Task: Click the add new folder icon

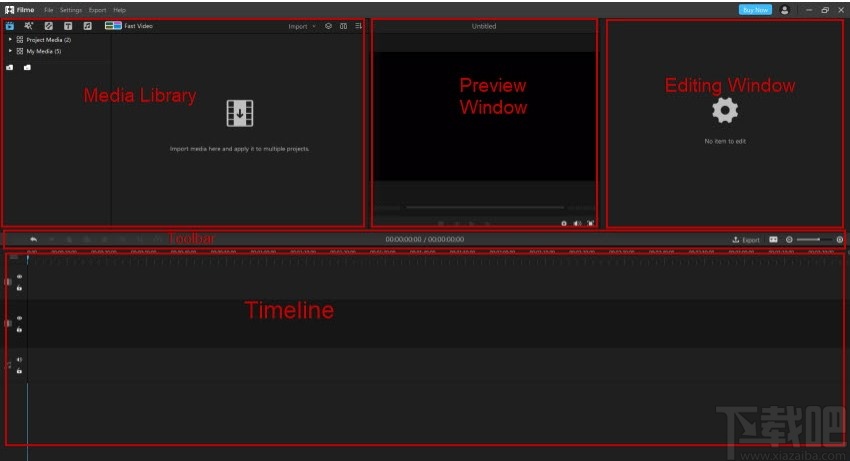Action: click(x=10, y=67)
